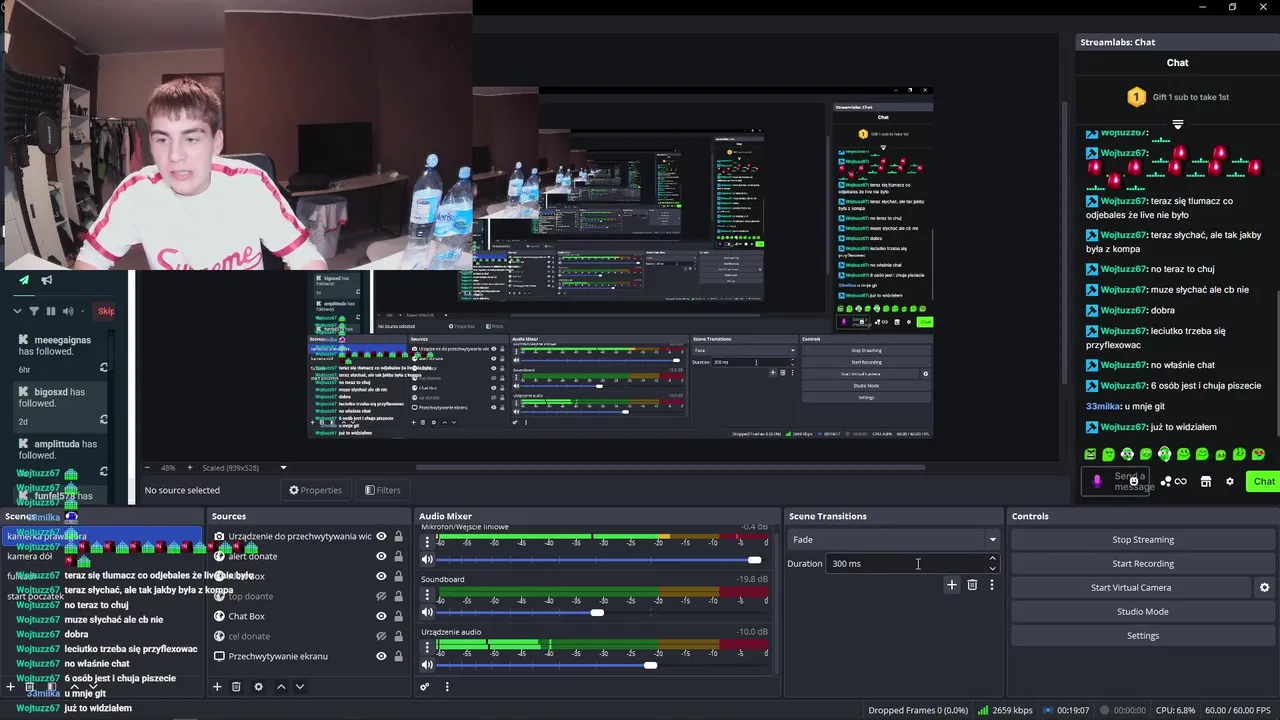Hide the alert donate source

click(x=381, y=556)
